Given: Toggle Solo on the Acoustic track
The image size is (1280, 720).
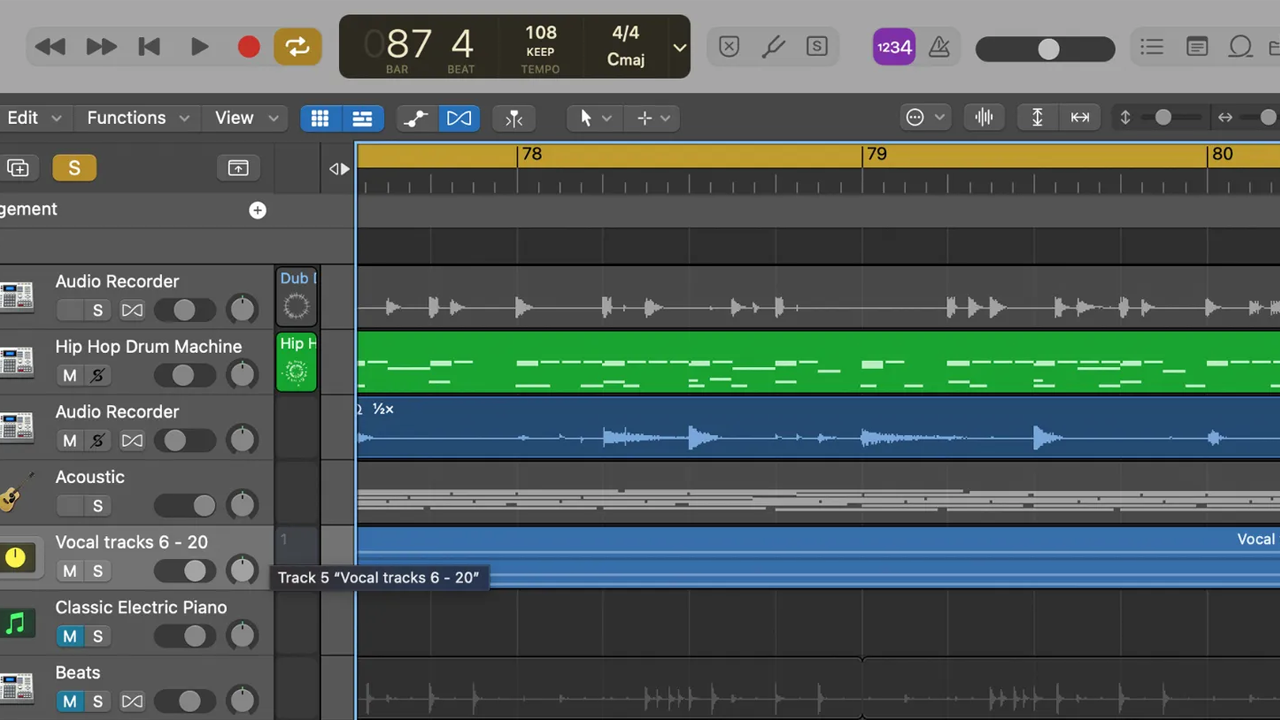Looking at the screenshot, I should tap(97, 505).
